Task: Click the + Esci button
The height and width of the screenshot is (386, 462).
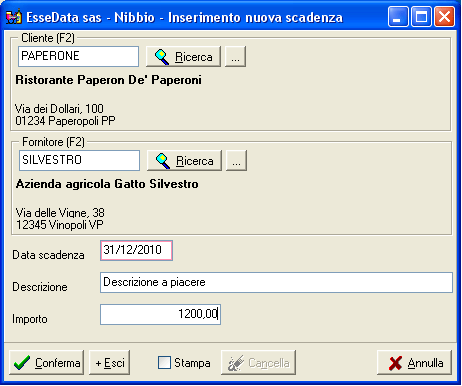Action: pyautogui.click(x=110, y=362)
